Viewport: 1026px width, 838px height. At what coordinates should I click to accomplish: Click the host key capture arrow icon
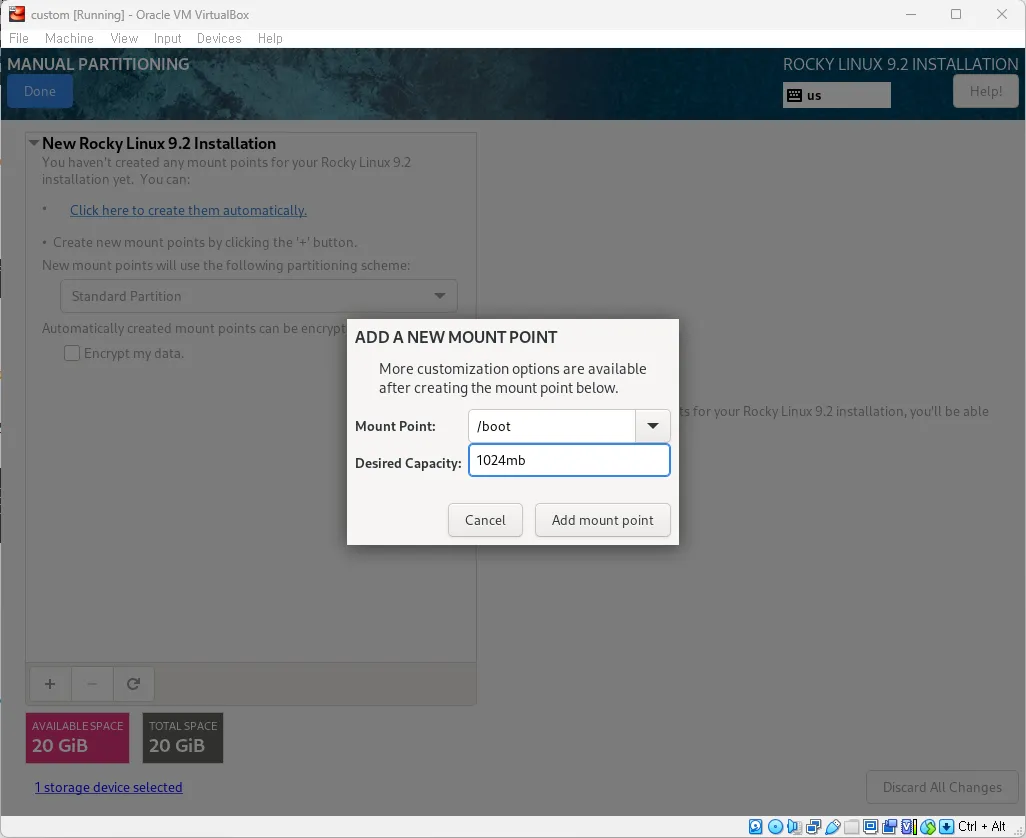coord(946,826)
